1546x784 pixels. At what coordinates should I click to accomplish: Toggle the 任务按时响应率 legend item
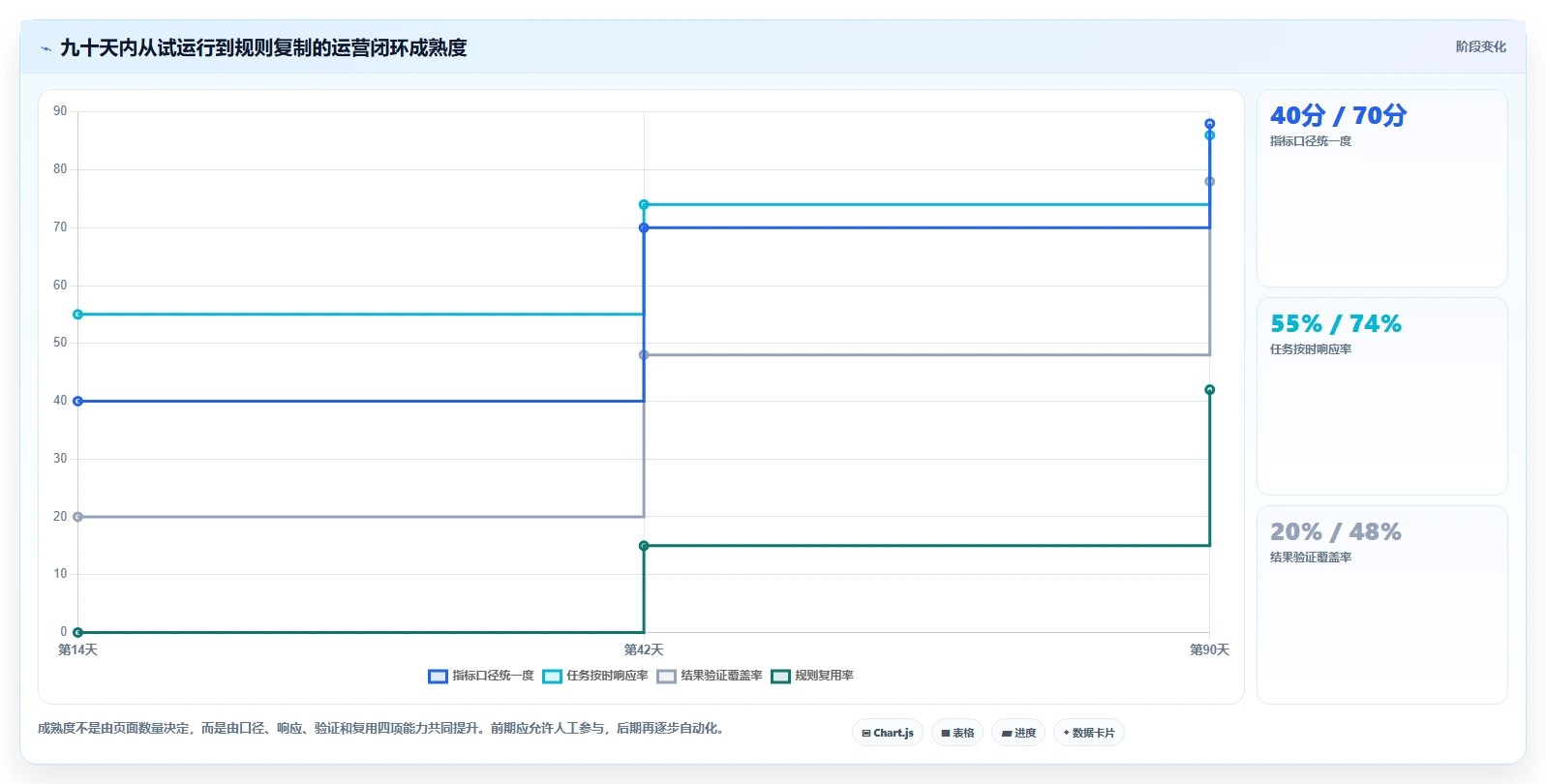click(595, 676)
